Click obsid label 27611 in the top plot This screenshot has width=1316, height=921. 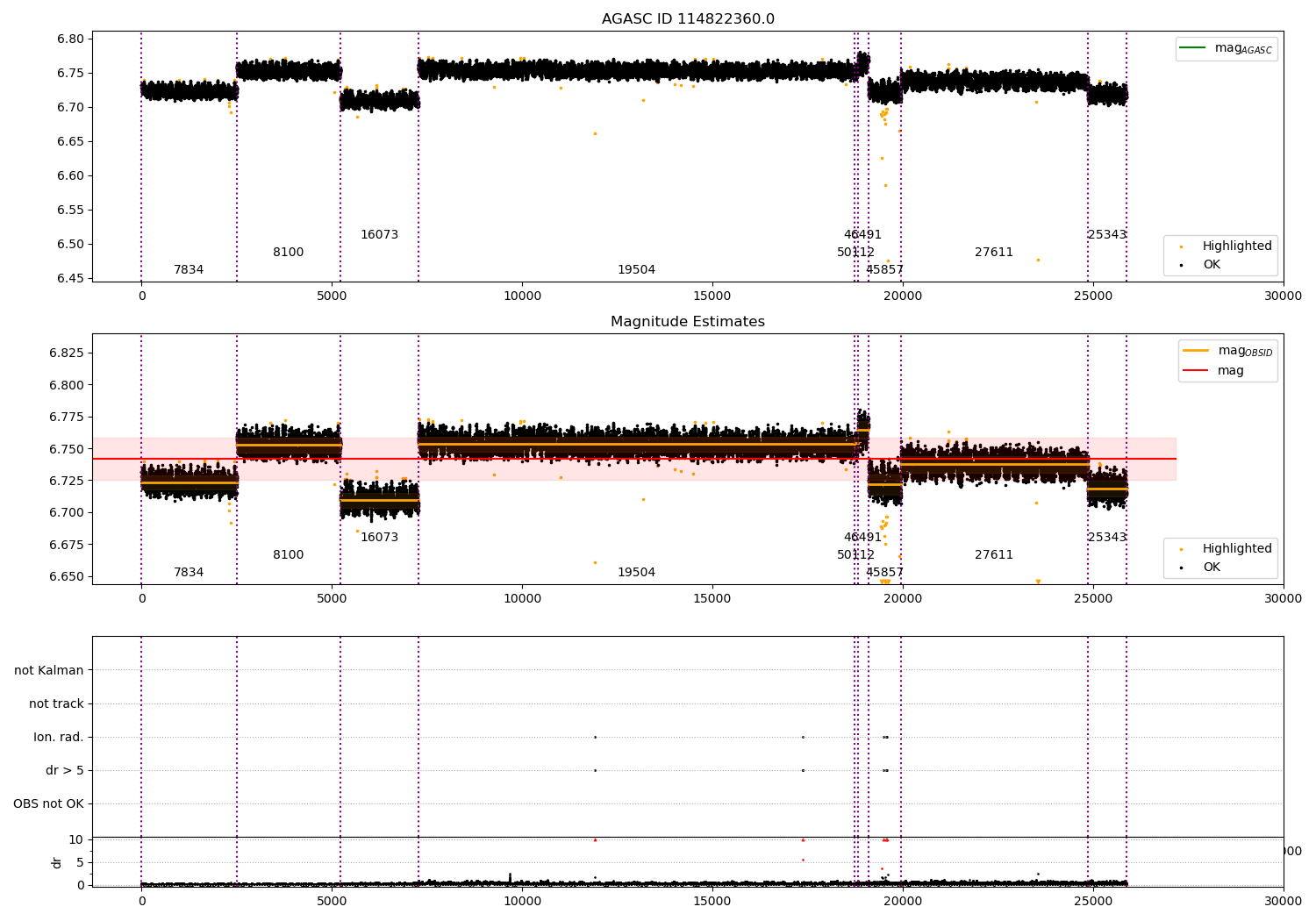[994, 253]
